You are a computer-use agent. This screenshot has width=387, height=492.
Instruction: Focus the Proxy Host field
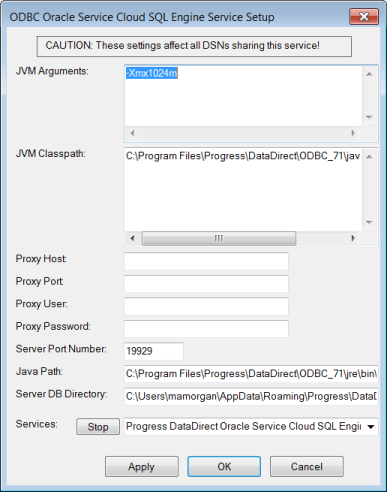(206, 261)
